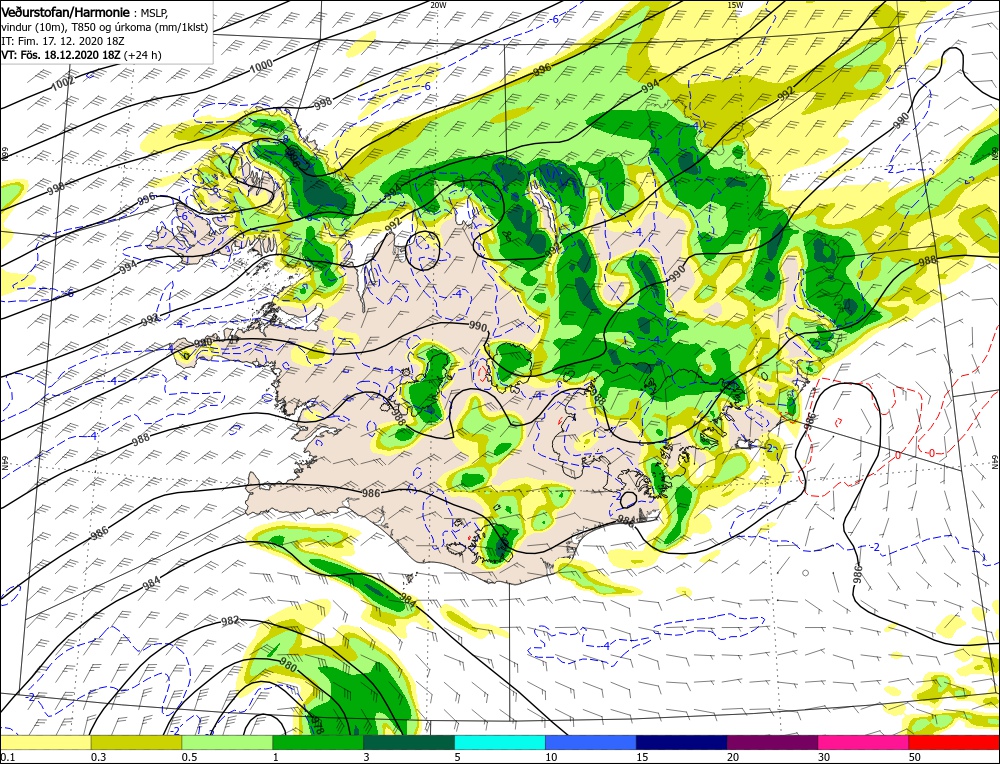Click the legend value label 0.5
This screenshot has width=1000, height=764.
[189, 757]
